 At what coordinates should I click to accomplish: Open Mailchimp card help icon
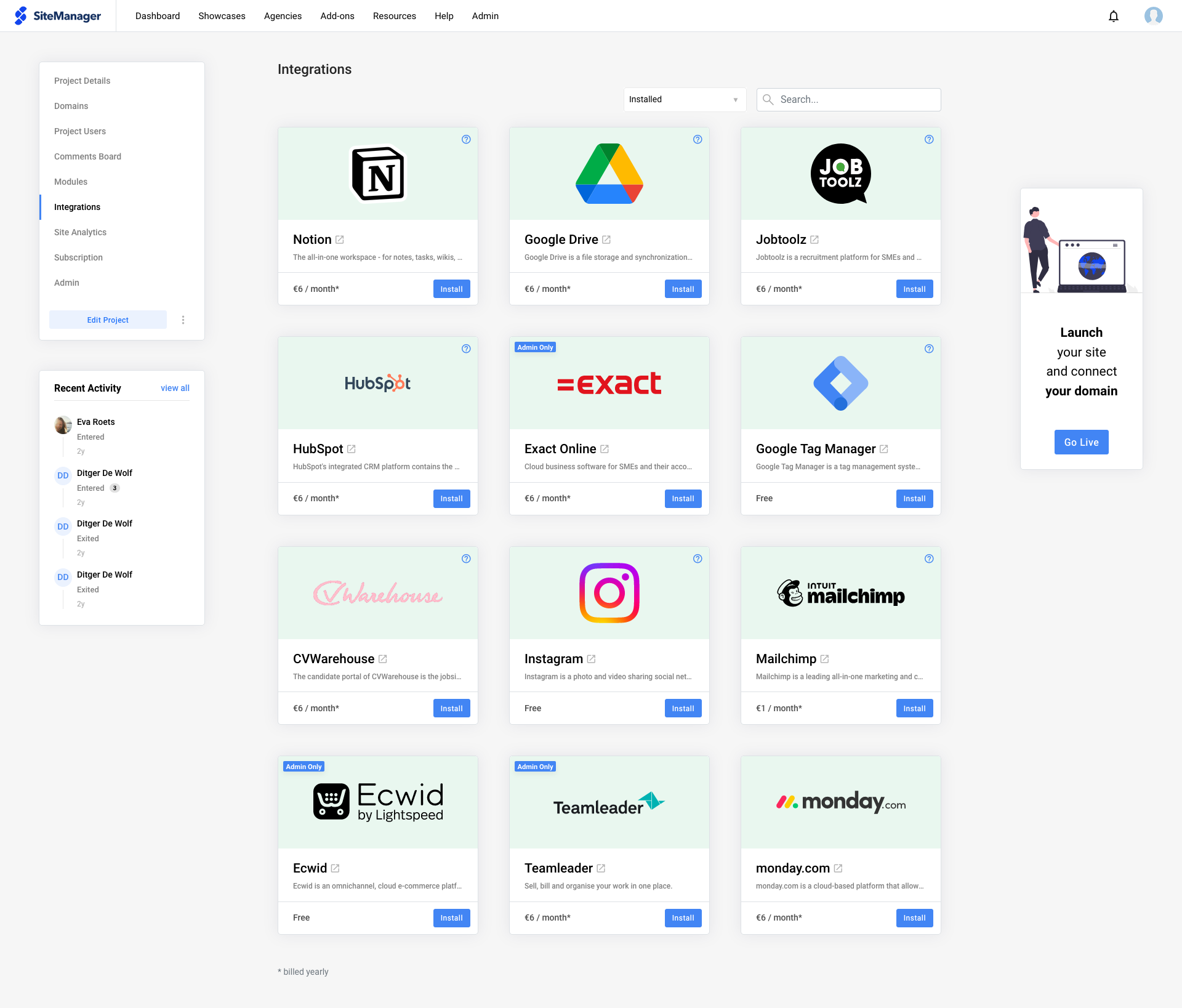pos(929,558)
